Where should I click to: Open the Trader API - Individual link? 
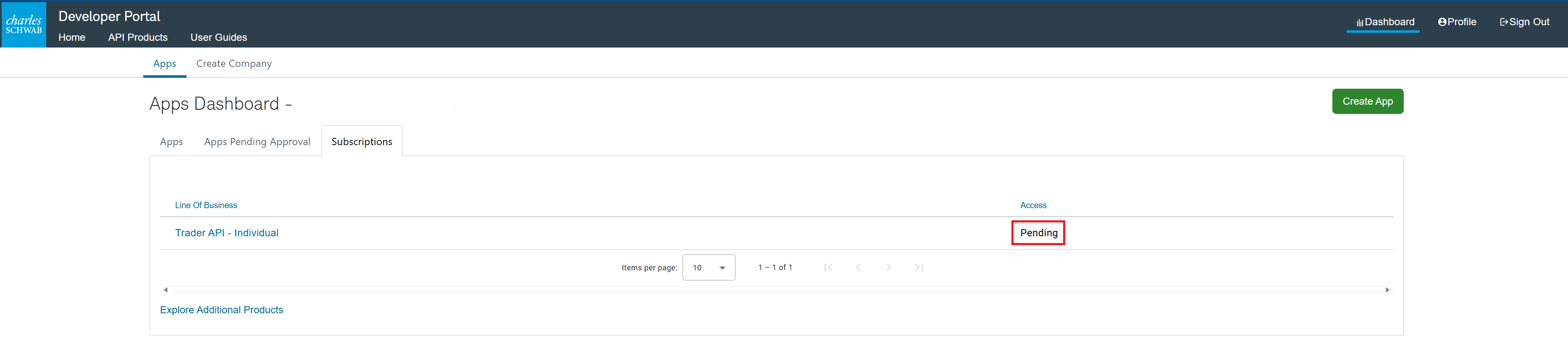coord(226,233)
